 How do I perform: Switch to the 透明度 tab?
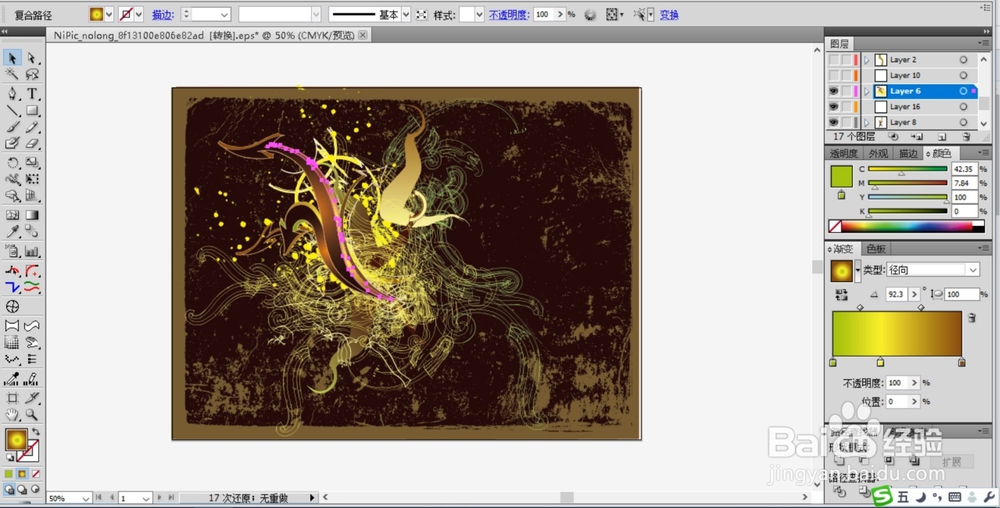tap(844, 154)
